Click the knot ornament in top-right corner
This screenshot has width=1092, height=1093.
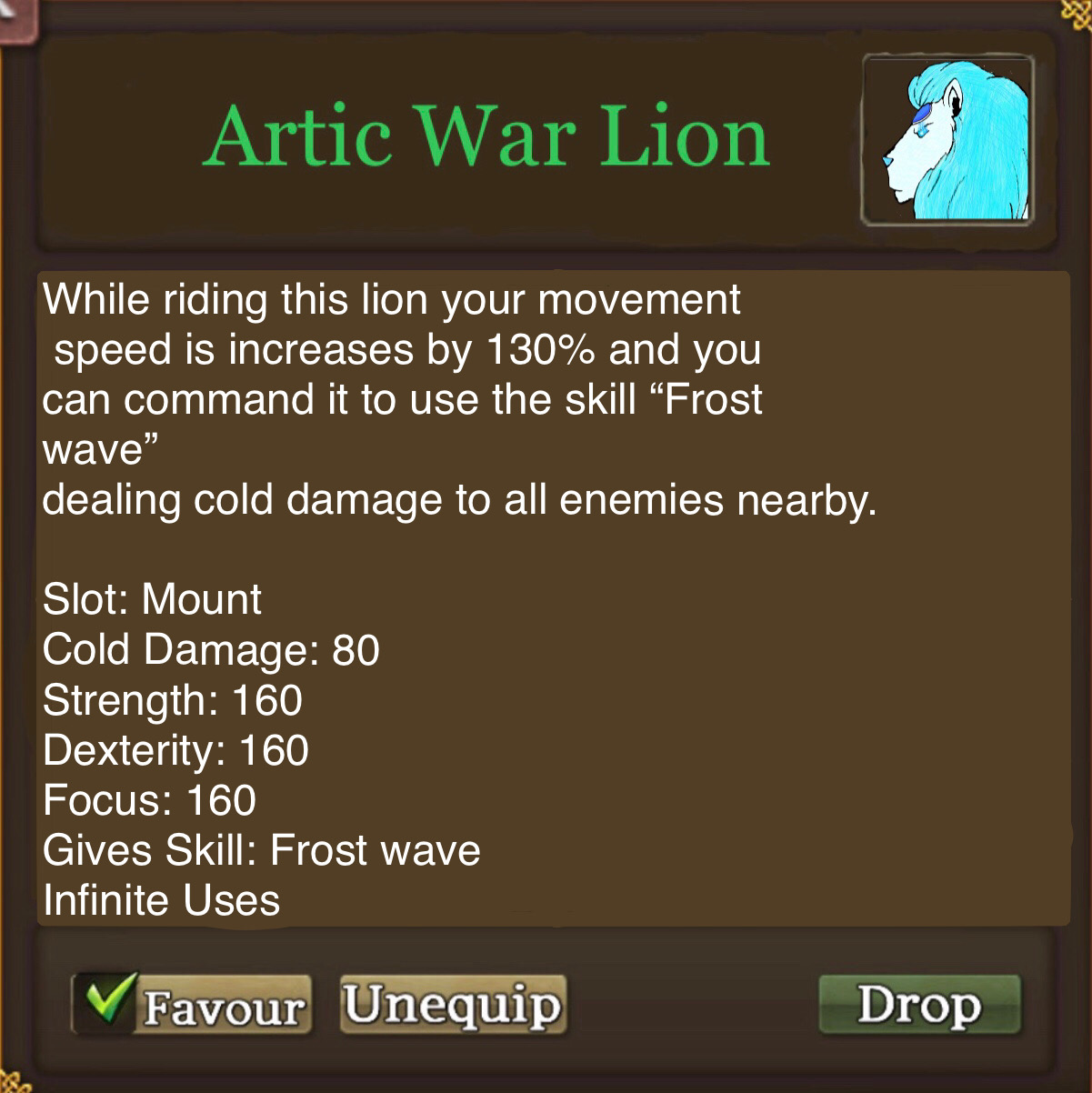(1077, 13)
